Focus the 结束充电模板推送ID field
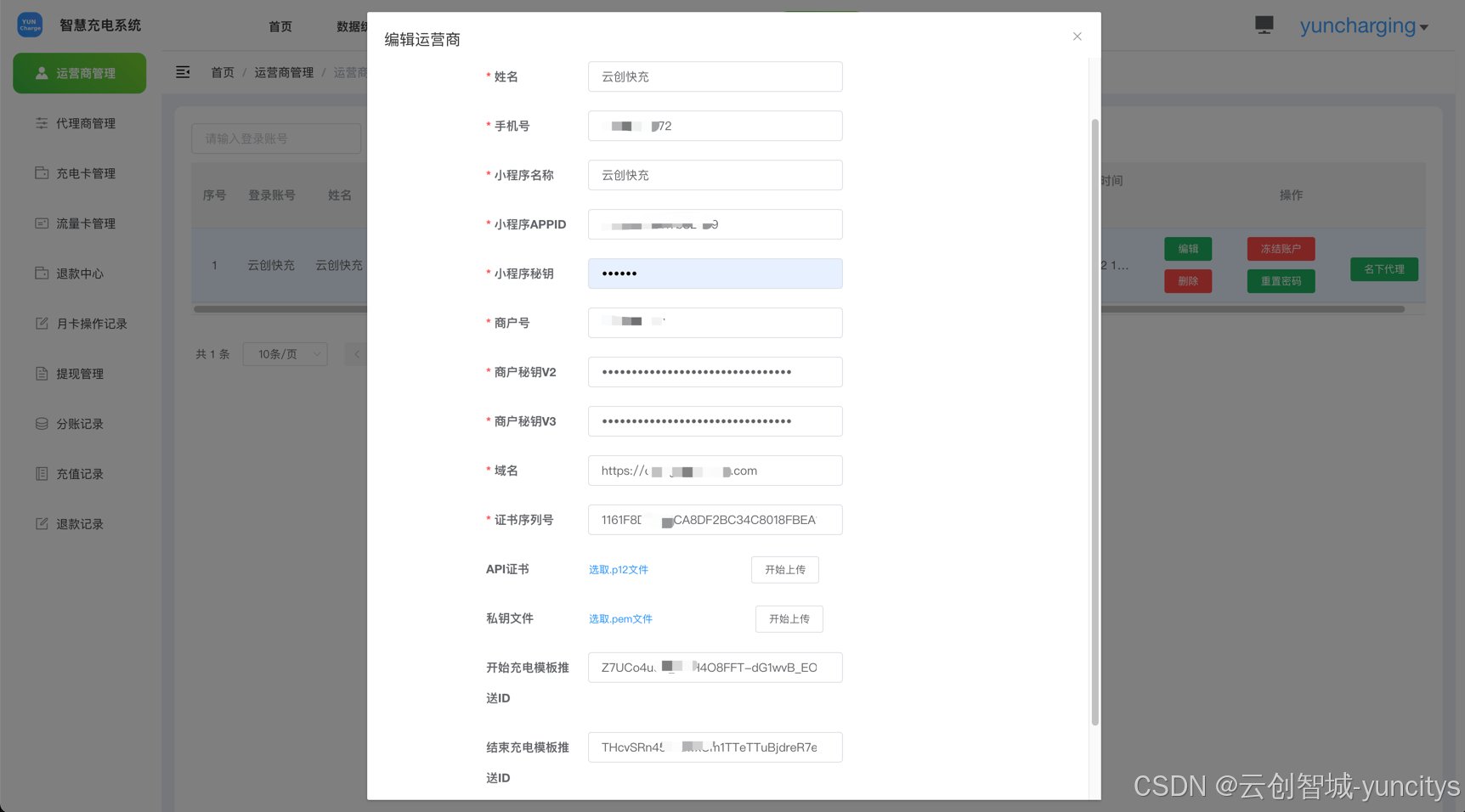Screen dimensions: 1465x812 pyautogui.click(x=716, y=747)
